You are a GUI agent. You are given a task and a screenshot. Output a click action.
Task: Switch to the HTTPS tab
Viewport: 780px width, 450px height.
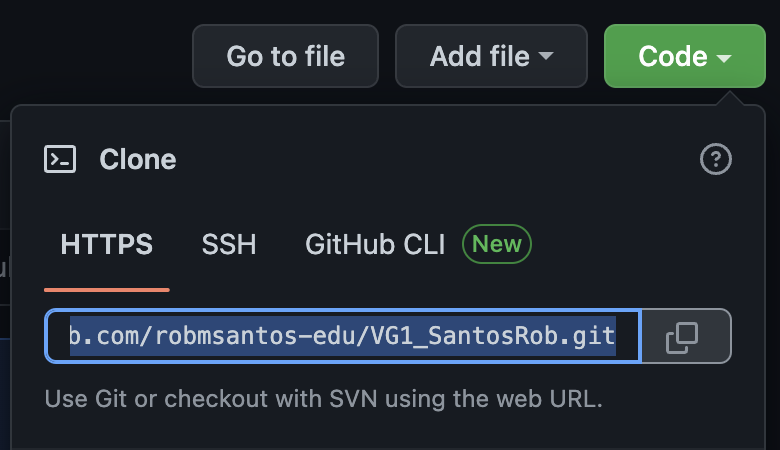pyautogui.click(x=107, y=245)
